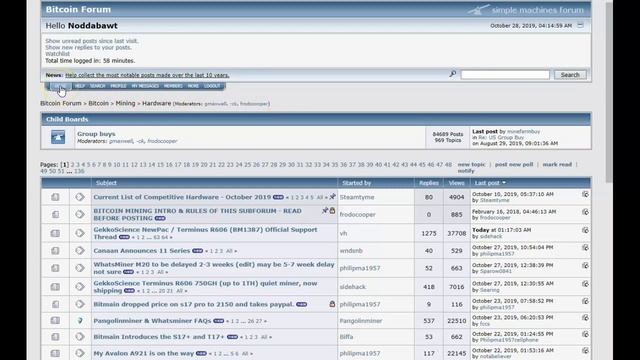Click the Search button
The image size is (640, 360).
(570, 75)
